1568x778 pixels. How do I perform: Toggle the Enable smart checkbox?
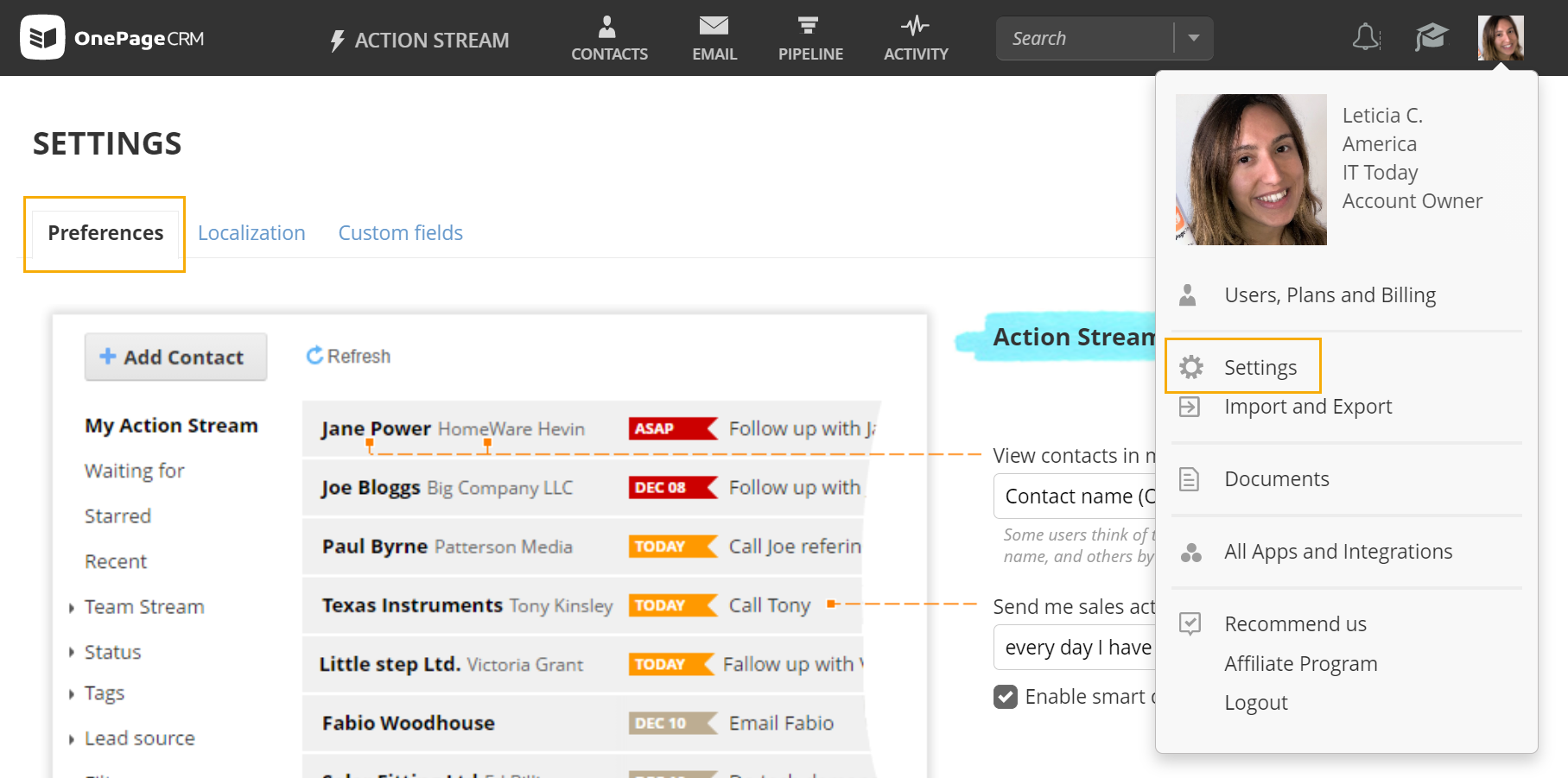(1006, 696)
